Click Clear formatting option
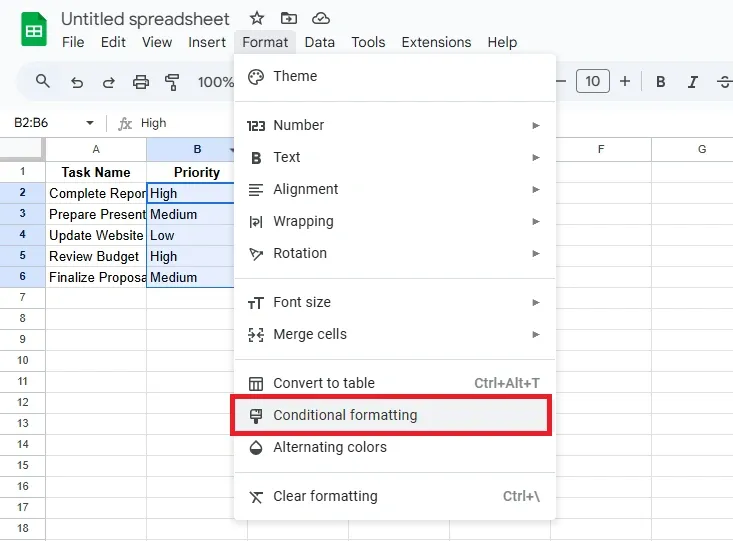This screenshot has height=541, width=733. (325, 496)
